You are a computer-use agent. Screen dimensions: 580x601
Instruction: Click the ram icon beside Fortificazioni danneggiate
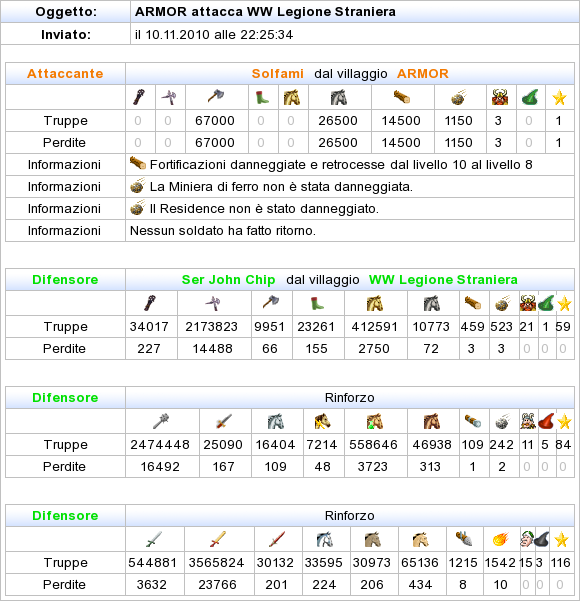point(138,164)
